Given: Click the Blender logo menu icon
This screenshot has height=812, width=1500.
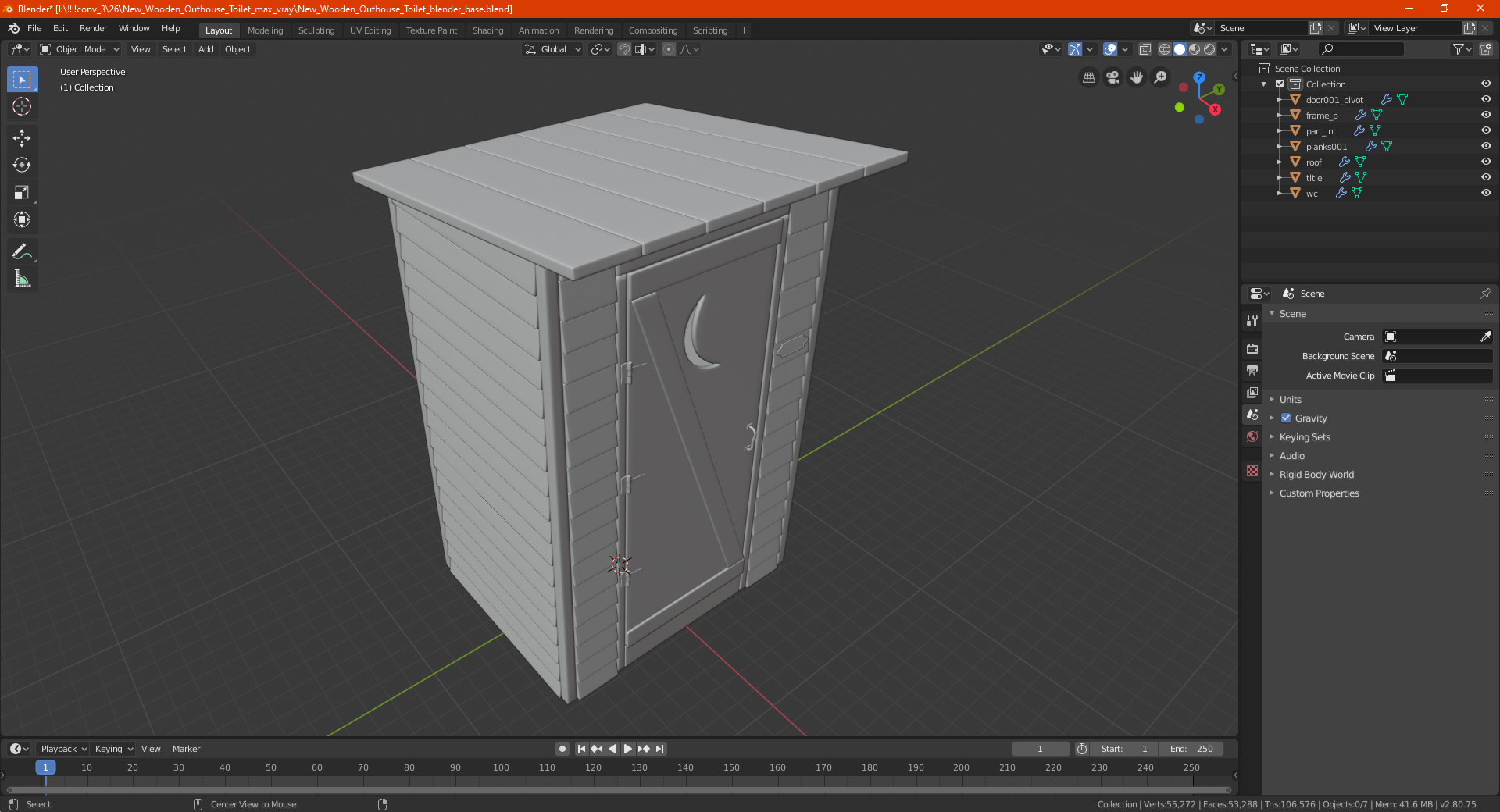Looking at the screenshot, I should point(13,28).
